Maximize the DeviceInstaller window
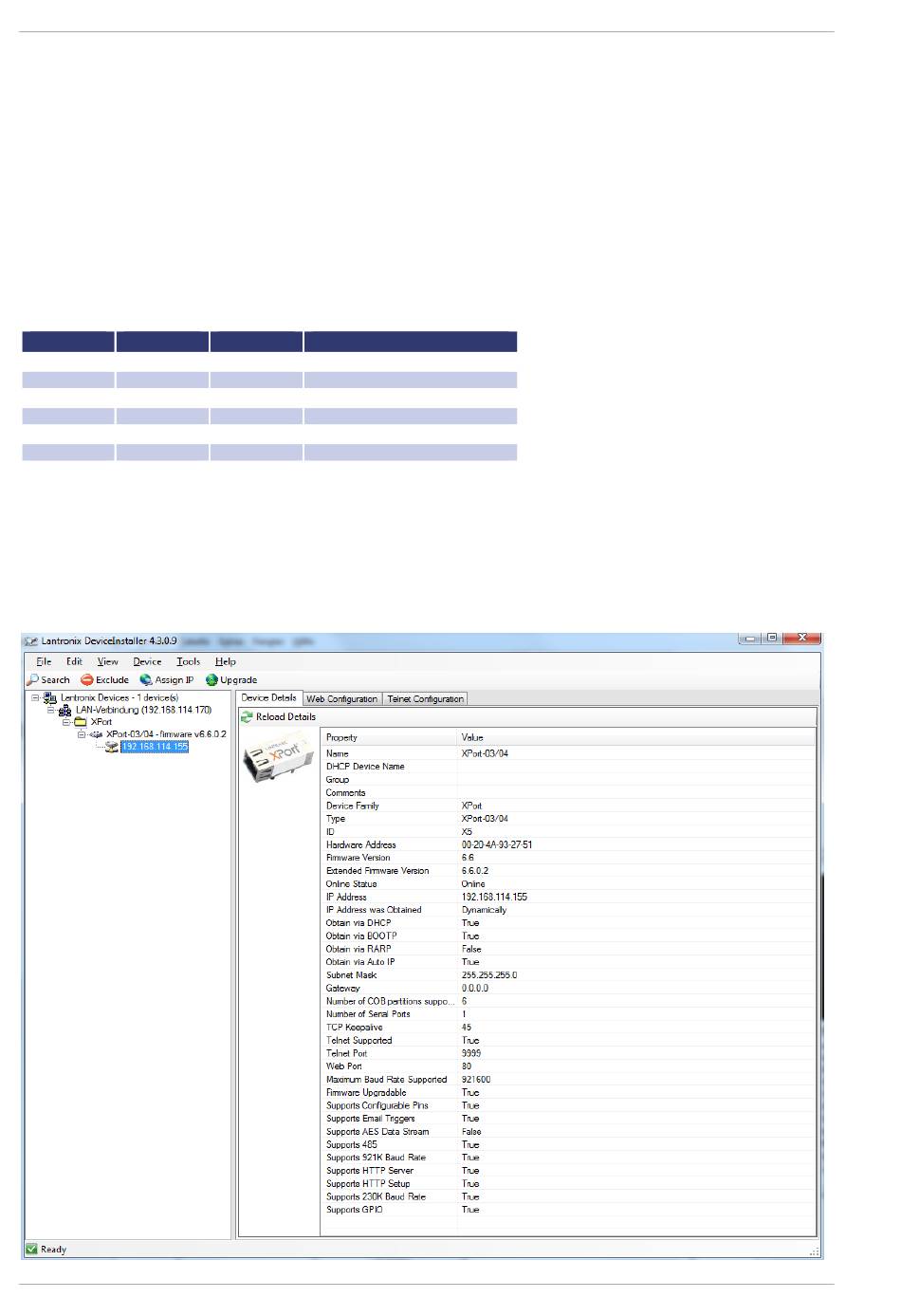The image size is (901, 1316). coord(773,639)
